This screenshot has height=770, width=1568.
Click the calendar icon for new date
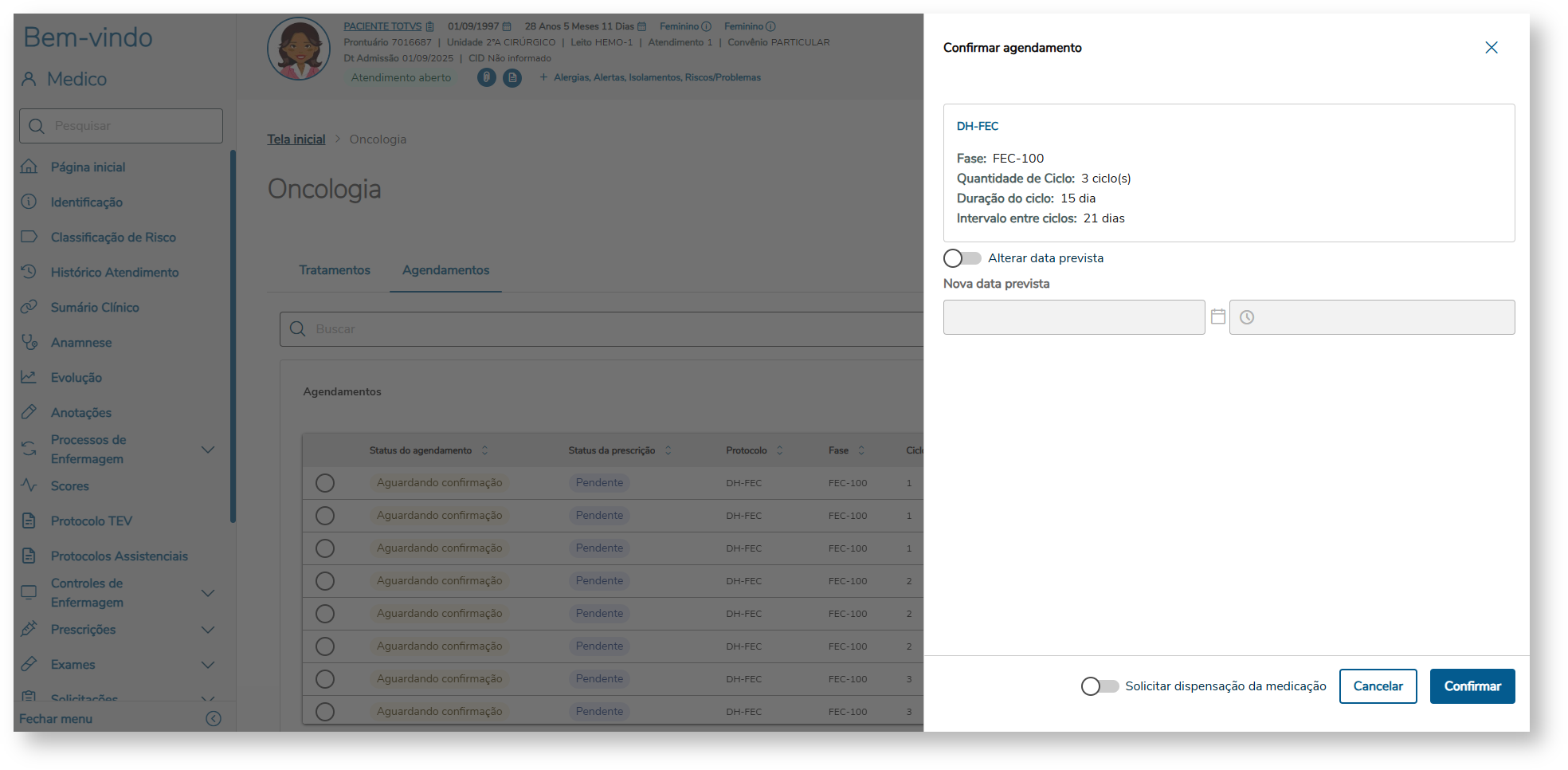click(1217, 316)
